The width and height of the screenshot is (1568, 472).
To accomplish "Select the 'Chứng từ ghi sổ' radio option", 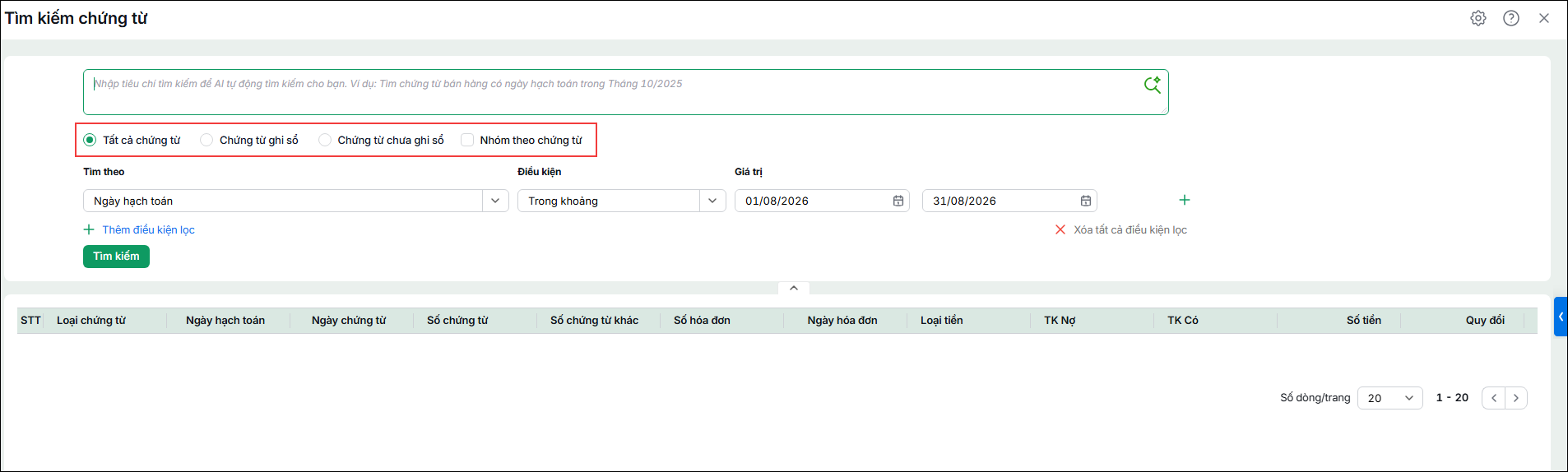I will (206, 140).
